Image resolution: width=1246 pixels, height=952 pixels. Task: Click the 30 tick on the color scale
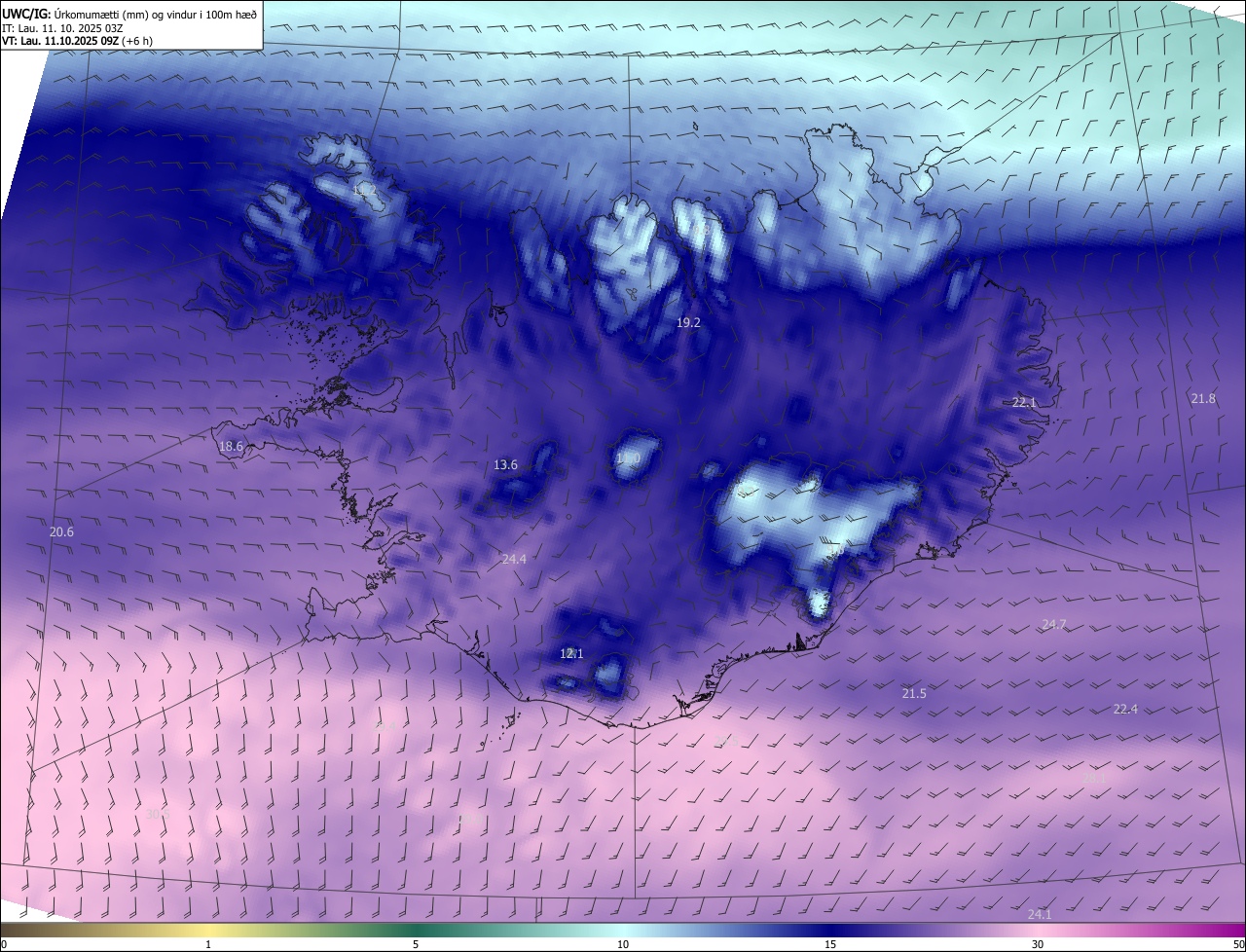(1038, 944)
